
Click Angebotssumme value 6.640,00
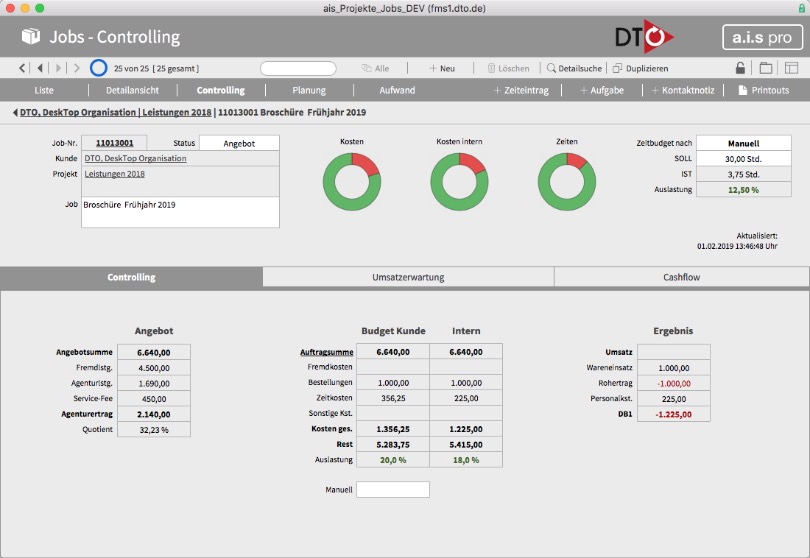click(x=154, y=352)
